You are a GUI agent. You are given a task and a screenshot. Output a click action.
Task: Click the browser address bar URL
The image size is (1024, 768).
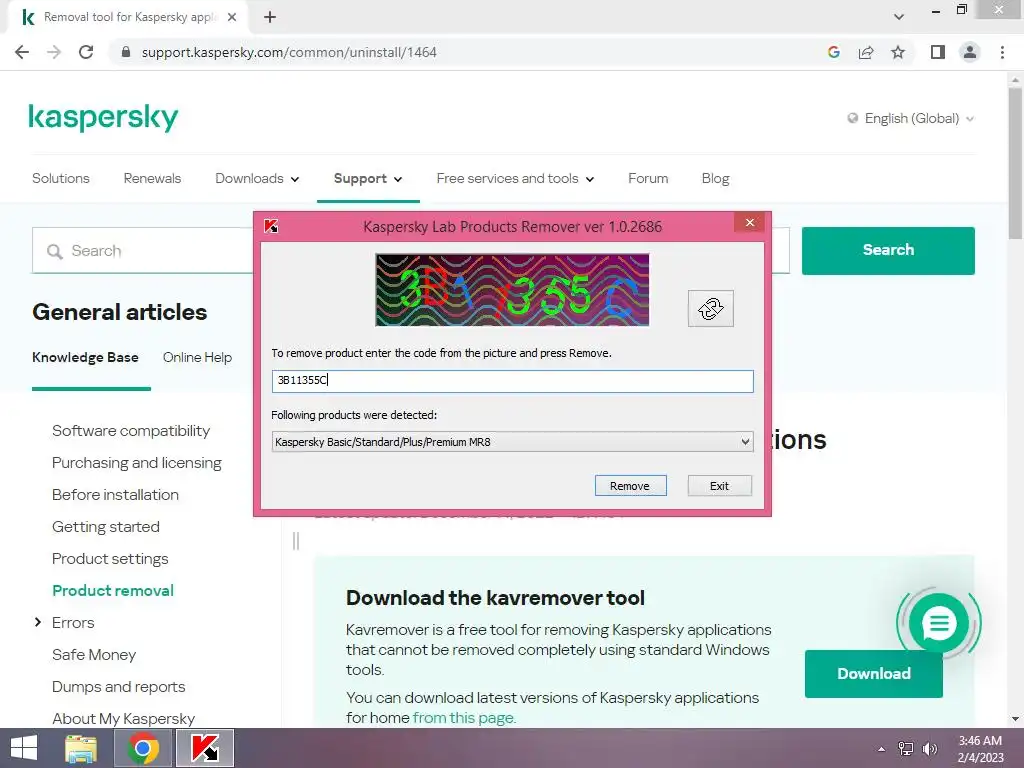tap(289, 52)
